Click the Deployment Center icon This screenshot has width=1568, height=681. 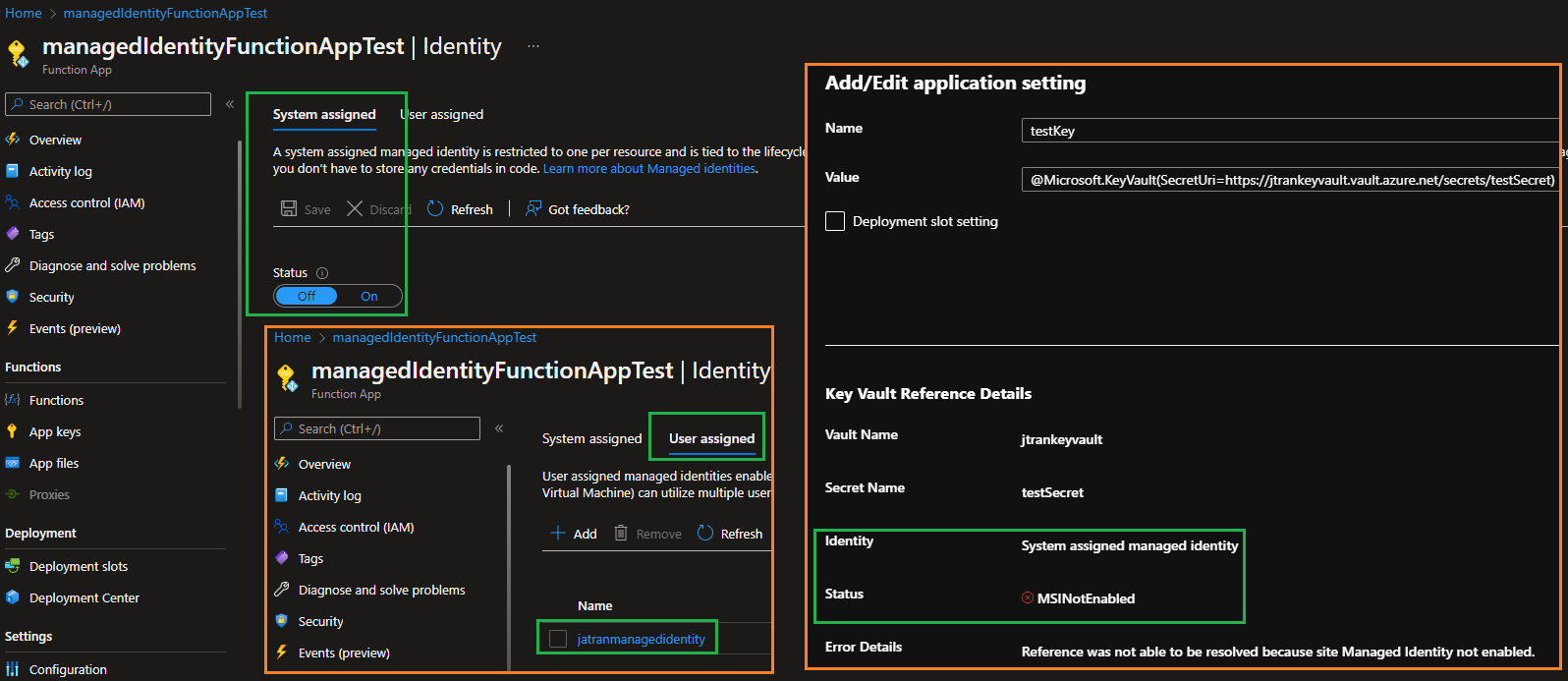(13, 597)
